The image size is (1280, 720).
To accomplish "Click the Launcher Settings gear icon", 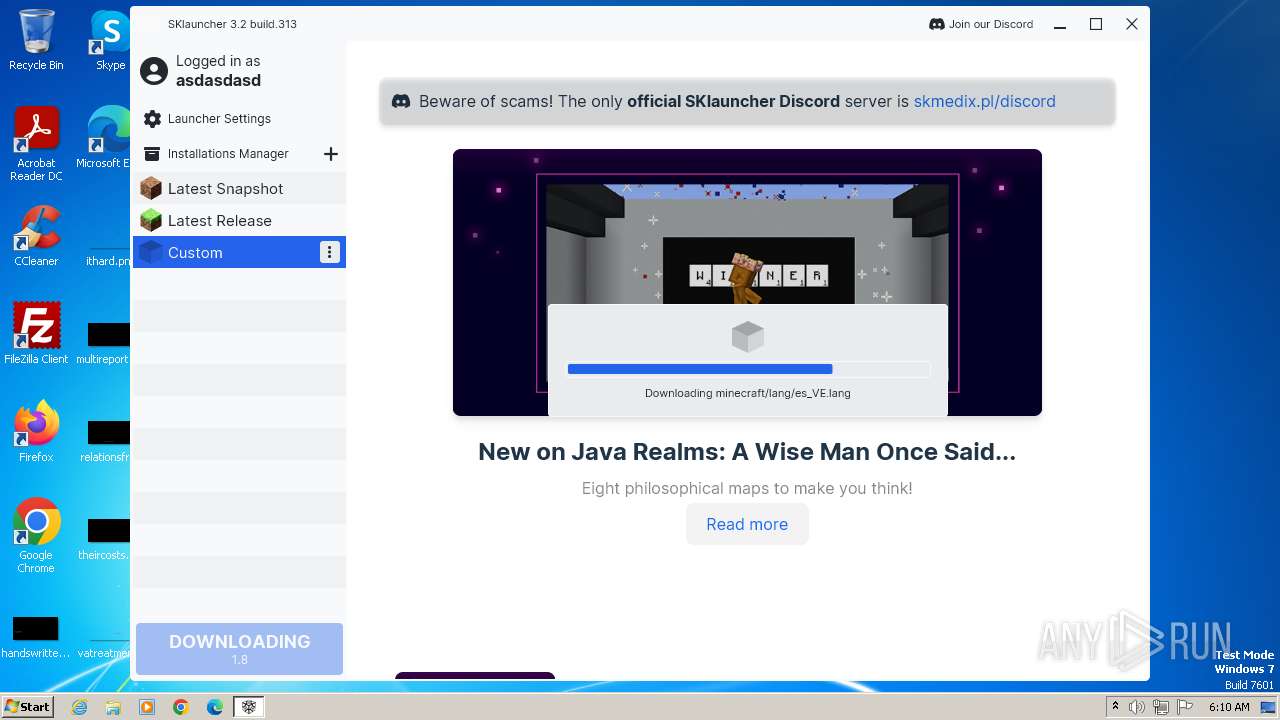I will [x=152, y=119].
